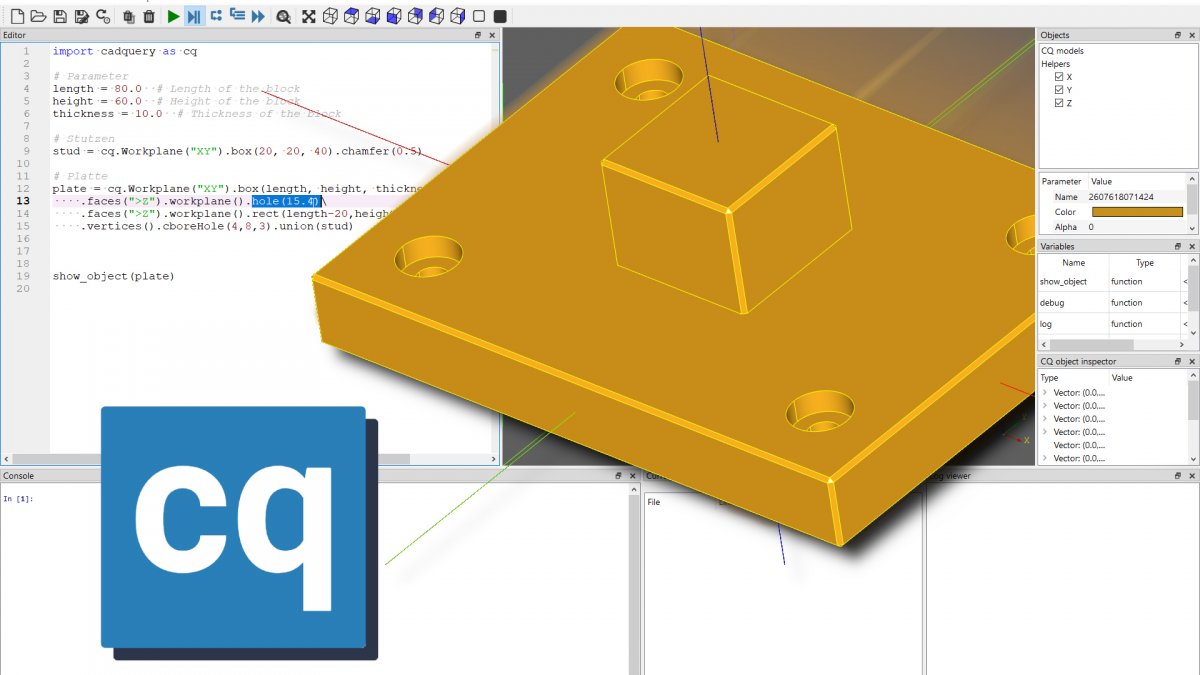The width and height of the screenshot is (1200, 675).
Task: Toggle the Z helper visibility checkbox
Action: coord(1057,102)
